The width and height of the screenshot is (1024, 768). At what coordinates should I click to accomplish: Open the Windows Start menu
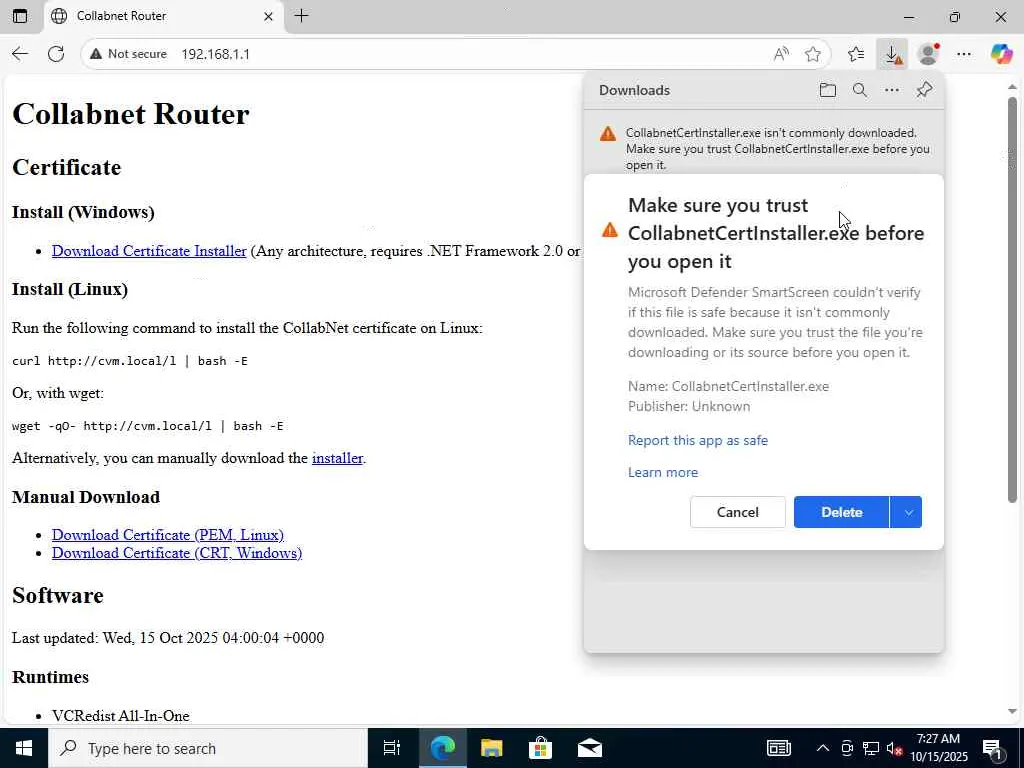[24, 748]
